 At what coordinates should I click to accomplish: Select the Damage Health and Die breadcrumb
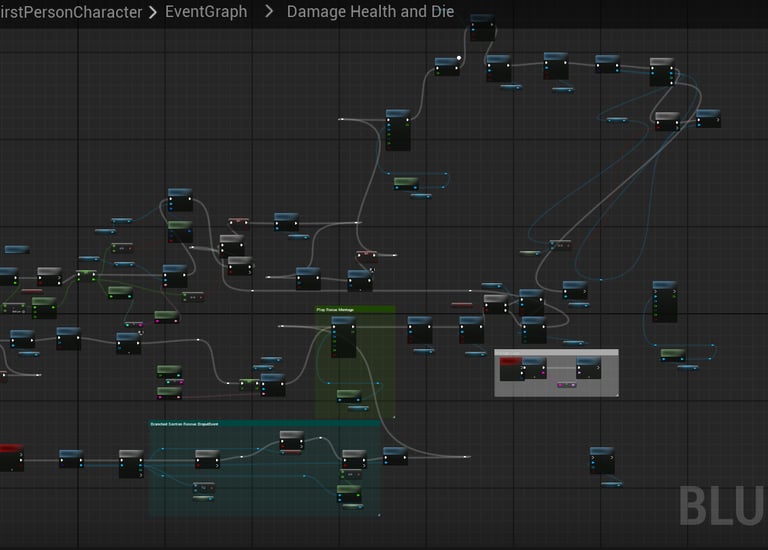370,11
